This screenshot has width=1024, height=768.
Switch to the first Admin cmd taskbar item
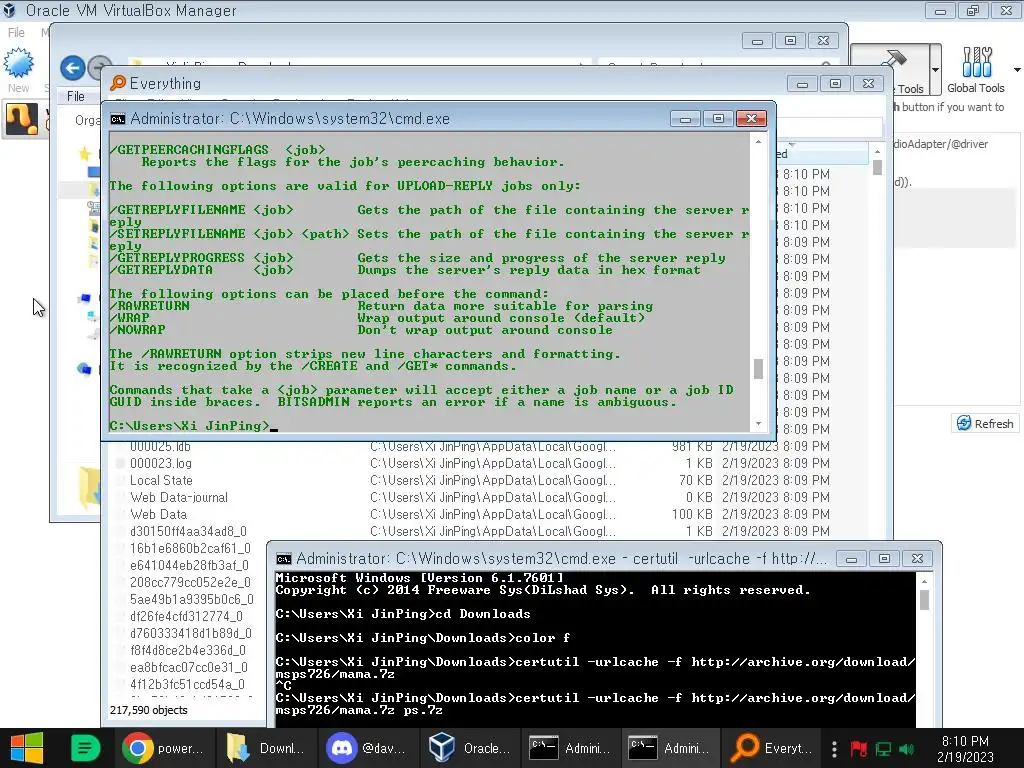[569, 748]
